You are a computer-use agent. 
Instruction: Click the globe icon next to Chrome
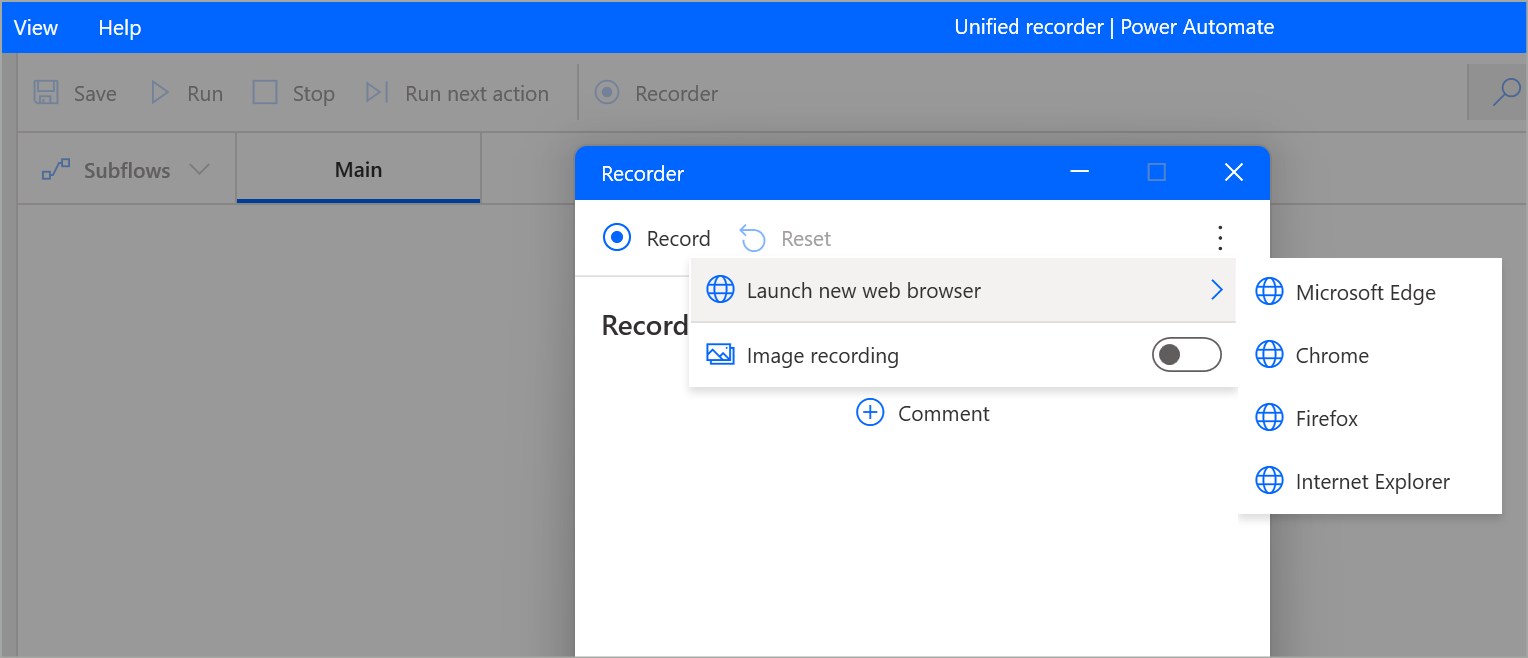click(x=1269, y=354)
